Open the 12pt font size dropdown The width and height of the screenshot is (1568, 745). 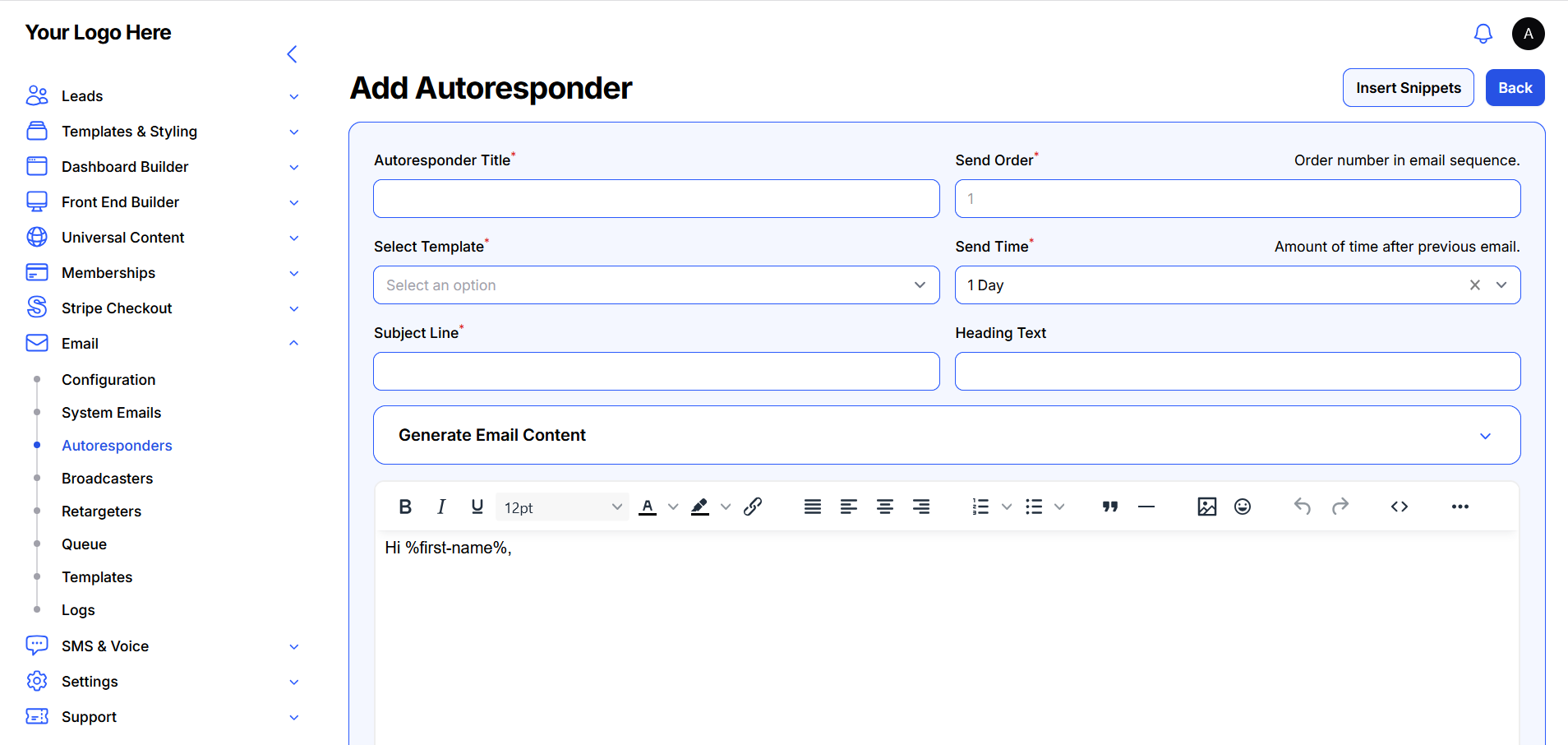coord(562,507)
